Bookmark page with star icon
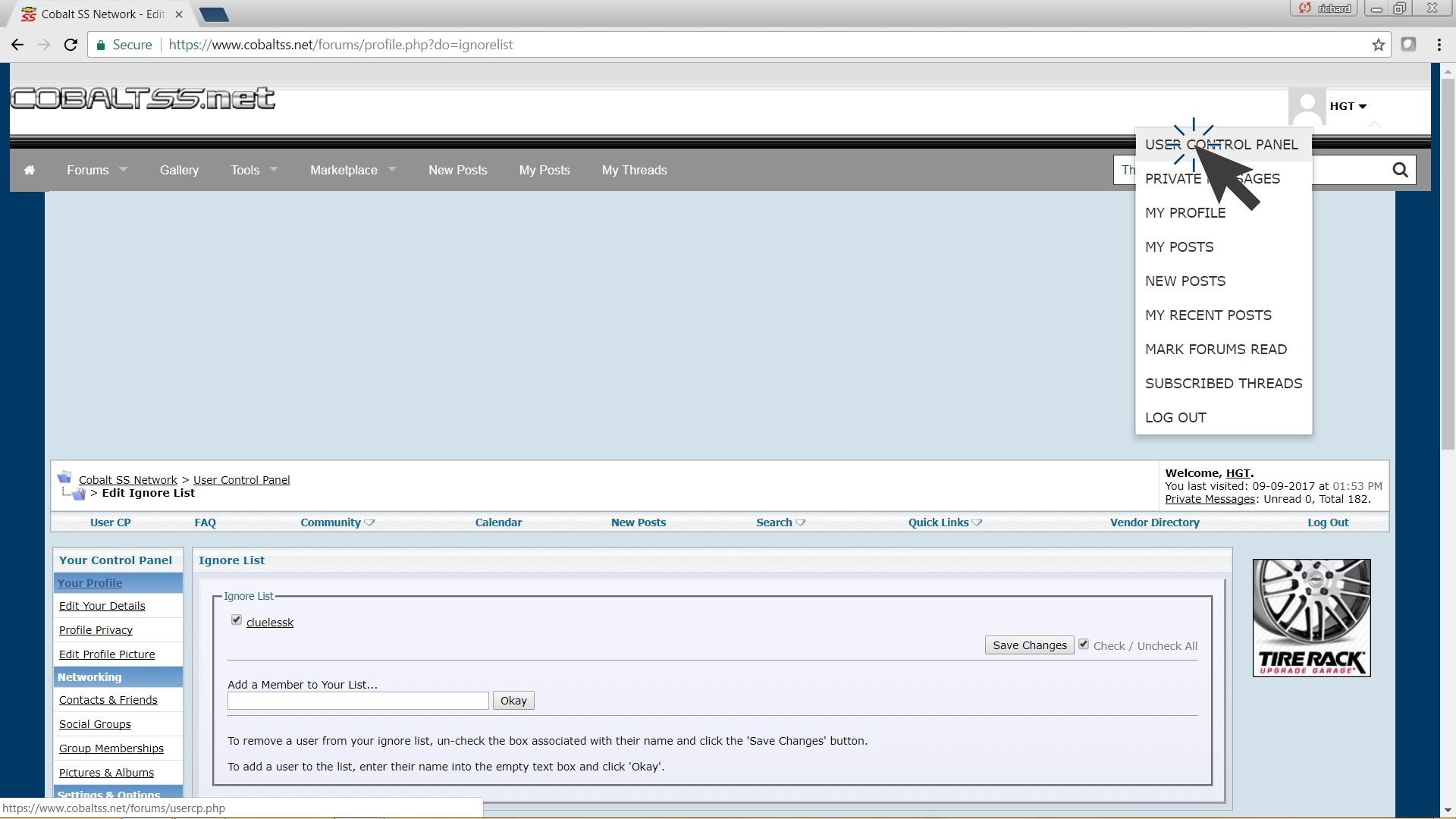 click(1378, 45)
